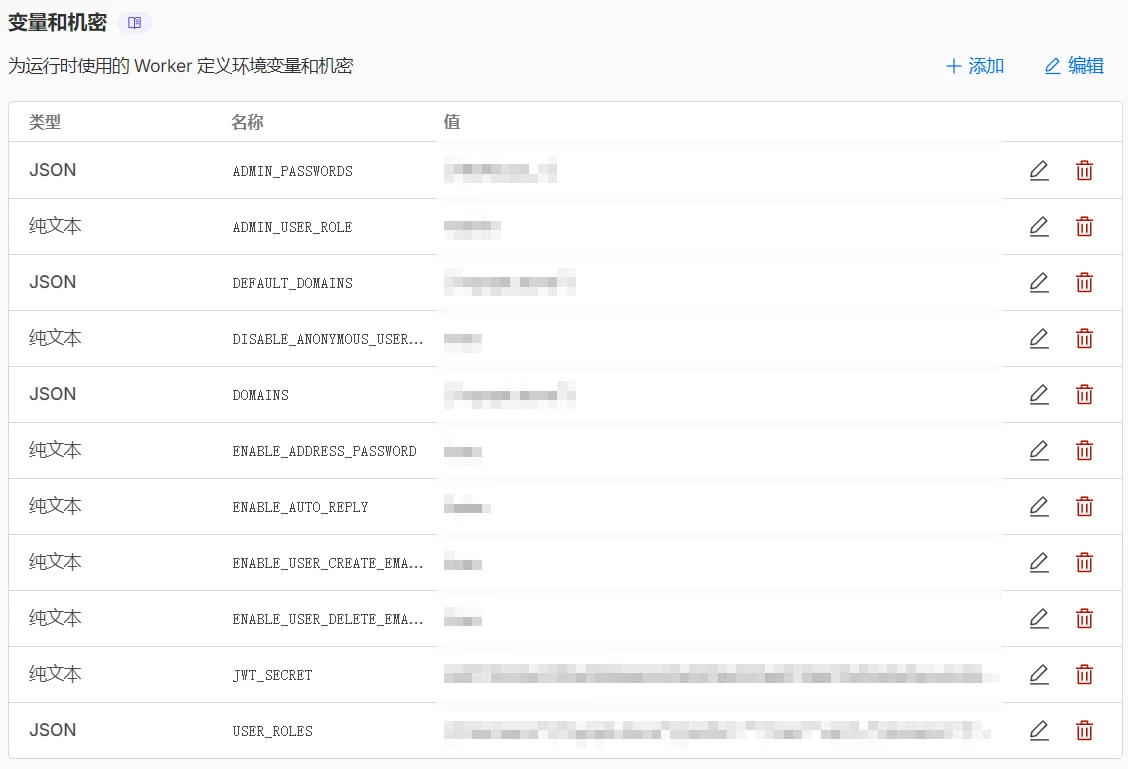Edit the ADMIN_PASSWORDS variable with pencil icon
Image resolution: width=1128 pixels, height=769 pixels.
(x=1039, y=171)
